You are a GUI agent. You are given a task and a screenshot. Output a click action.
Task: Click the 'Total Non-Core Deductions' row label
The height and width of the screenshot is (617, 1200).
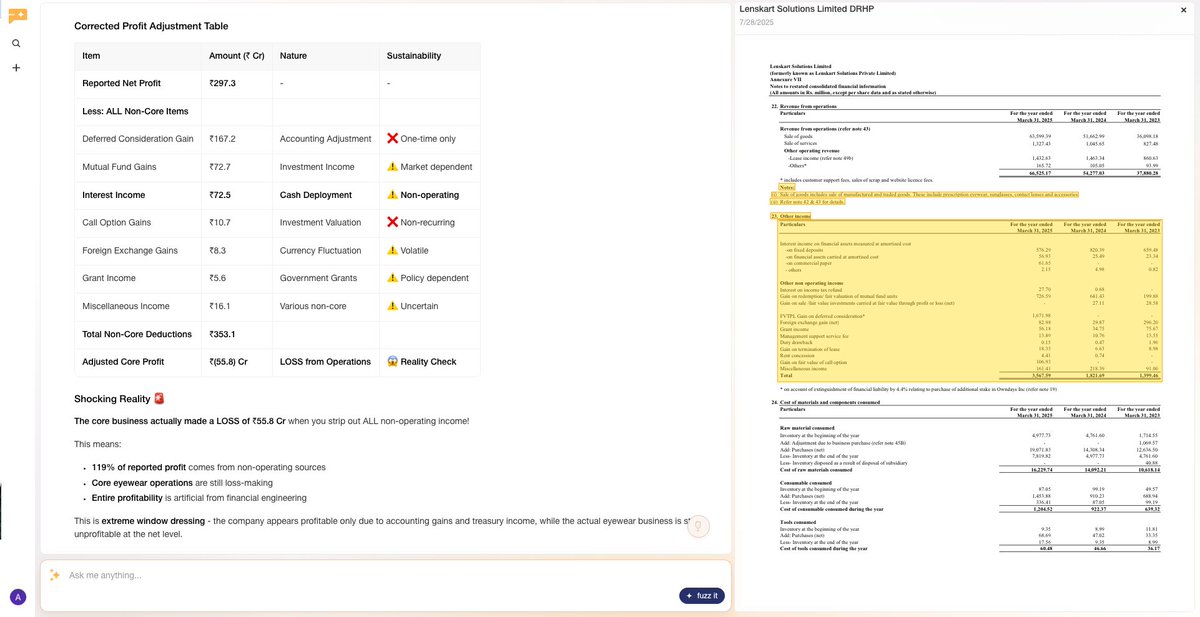point(138,334)
